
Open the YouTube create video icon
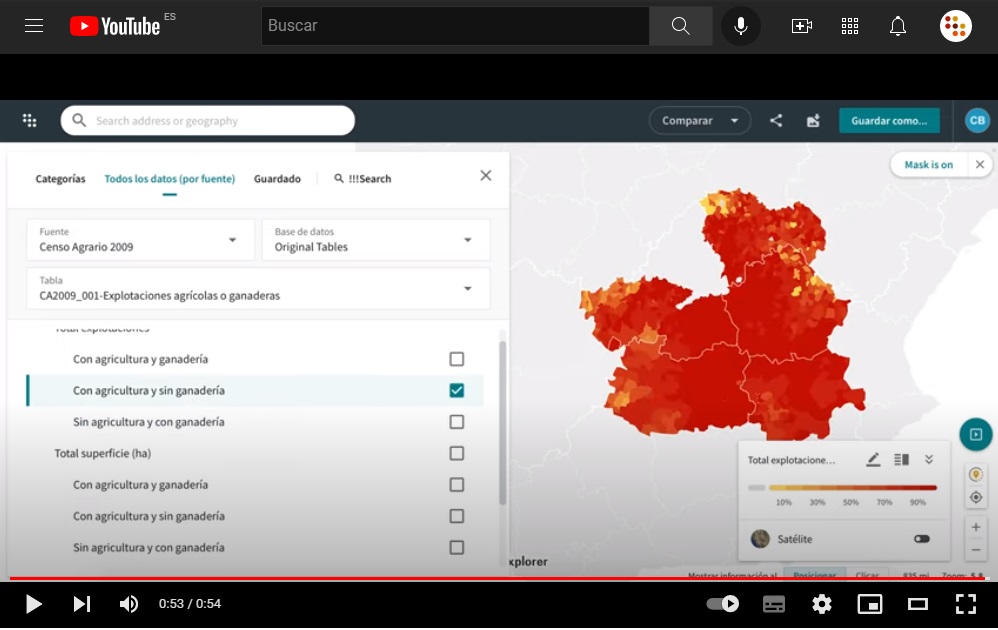801,26
